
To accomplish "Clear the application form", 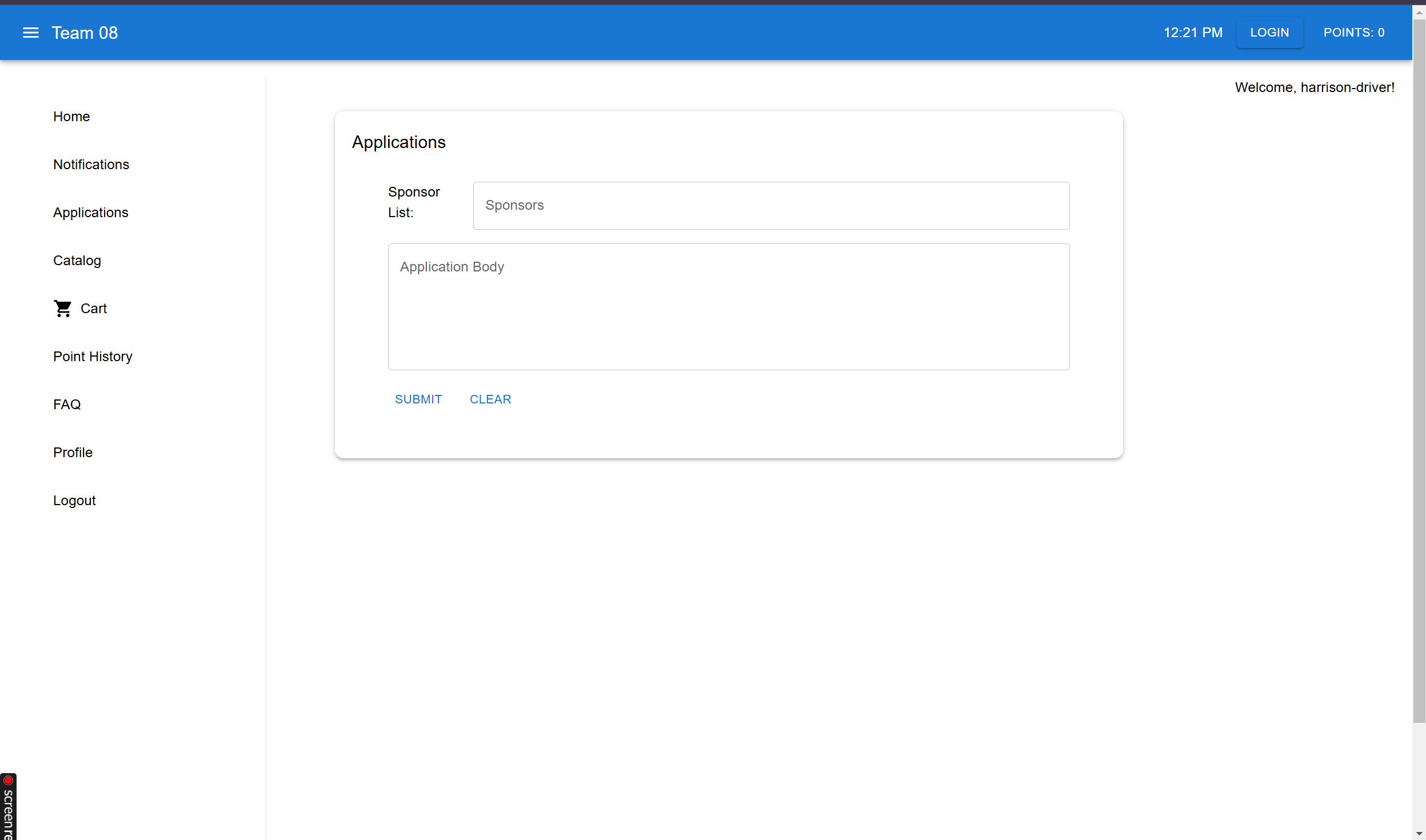I will 490,399.
